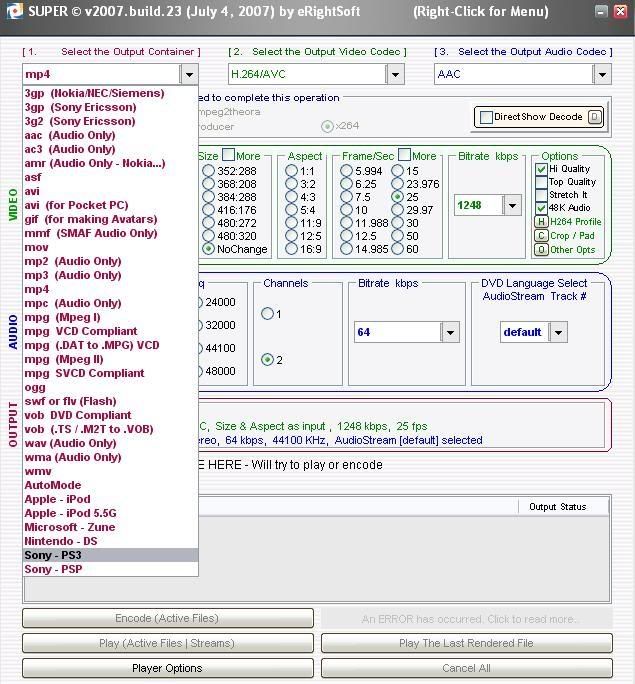The width and height of the screenshot is (635, 684).
Task: Minimize the SUPER window
Action: pos(601,11)
